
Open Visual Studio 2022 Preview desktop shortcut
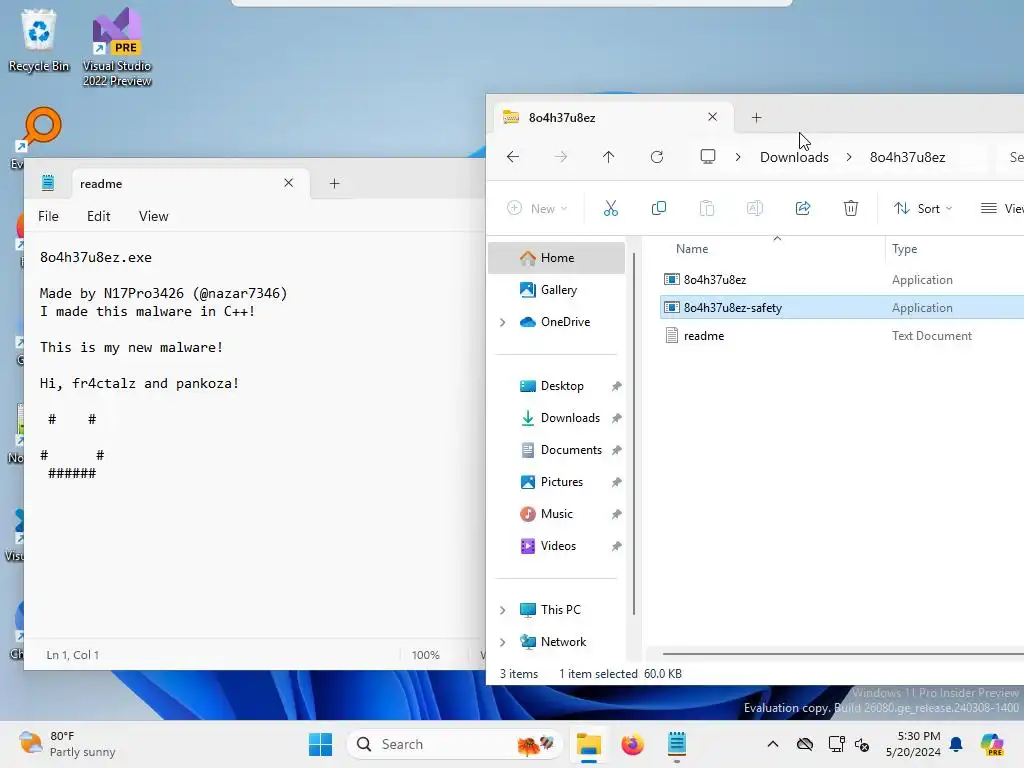pos(117,47)
